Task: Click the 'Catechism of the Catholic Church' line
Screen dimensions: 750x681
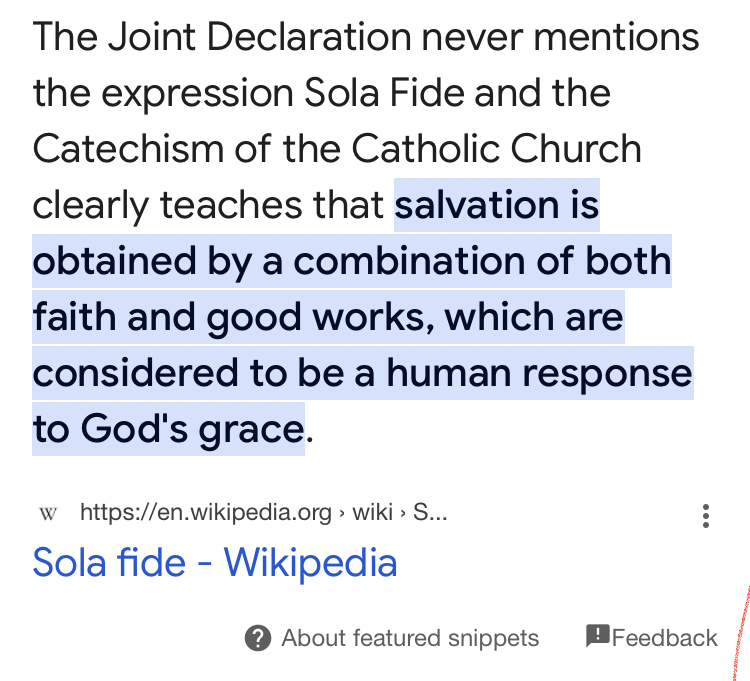Action: 337,148
